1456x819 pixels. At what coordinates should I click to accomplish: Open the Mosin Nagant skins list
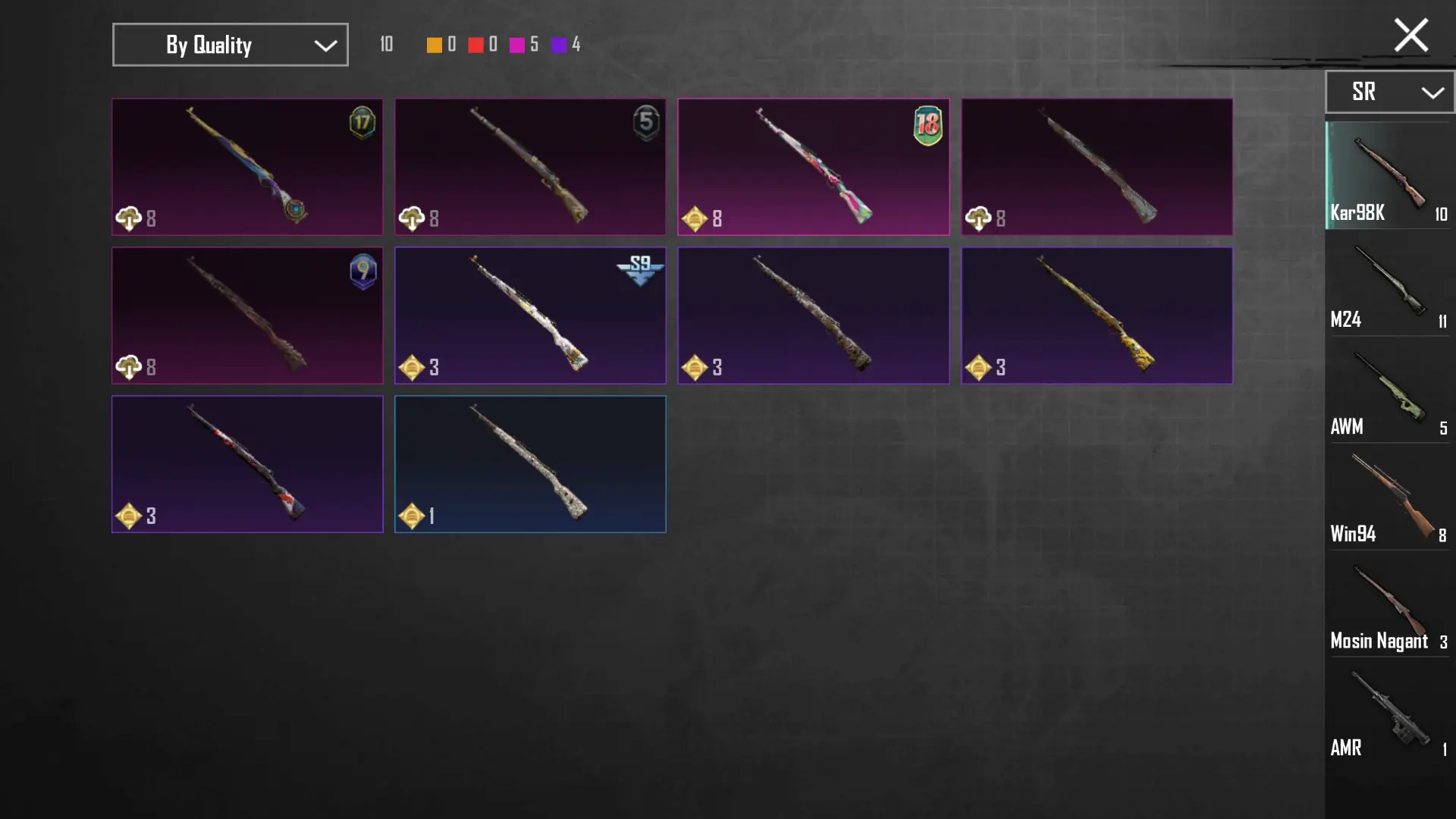click(x=1389, y=604)
